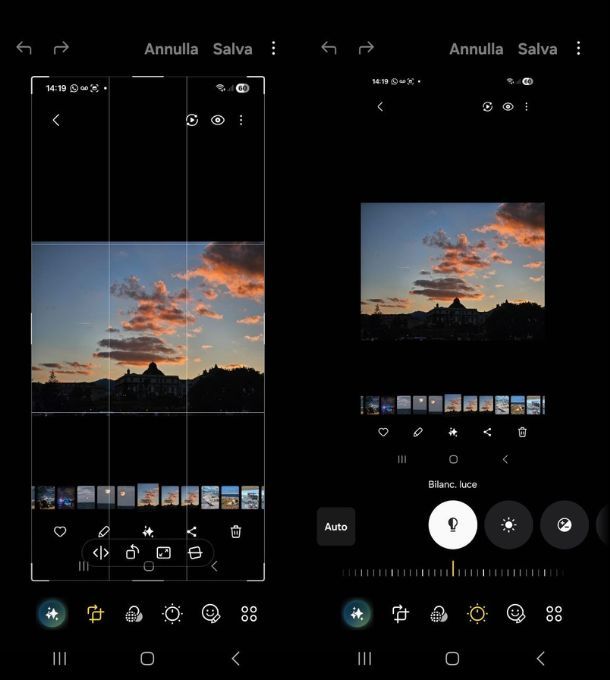This screenshot has height=680, width=610.
Task: Open recent apps from right navigation bar
Action: click(x=365, y=658)
